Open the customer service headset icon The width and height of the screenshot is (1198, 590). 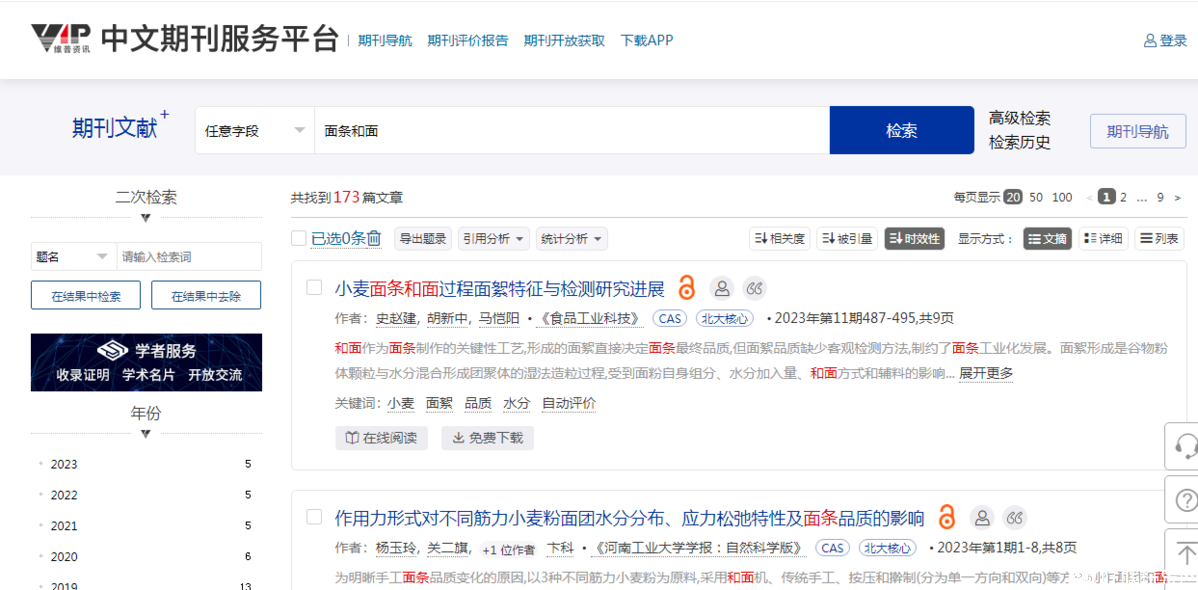pyautogui.click(x=1185, y=445)
